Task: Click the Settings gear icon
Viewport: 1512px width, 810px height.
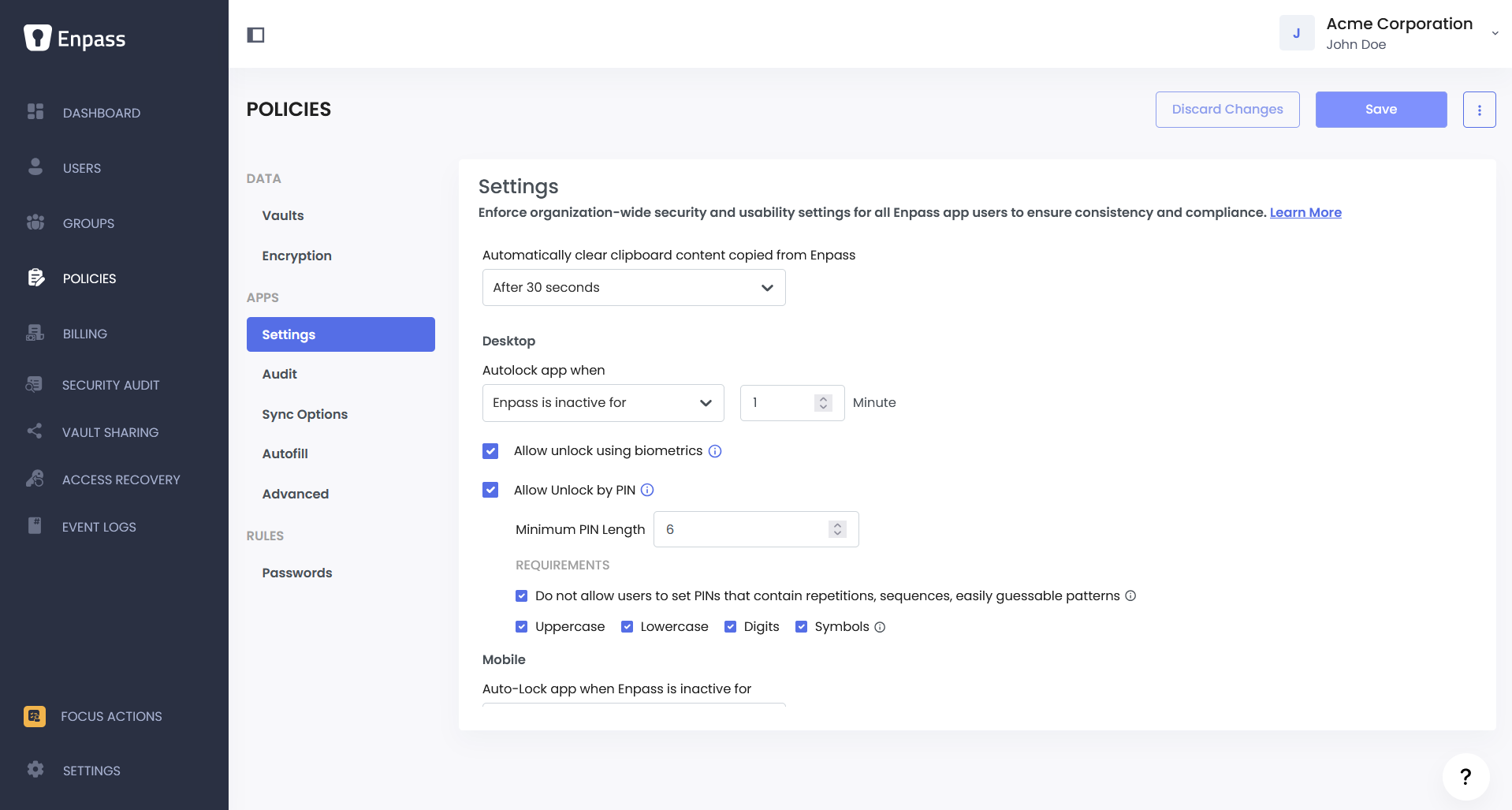Action: pyautogui.click(x=35, y=769)
